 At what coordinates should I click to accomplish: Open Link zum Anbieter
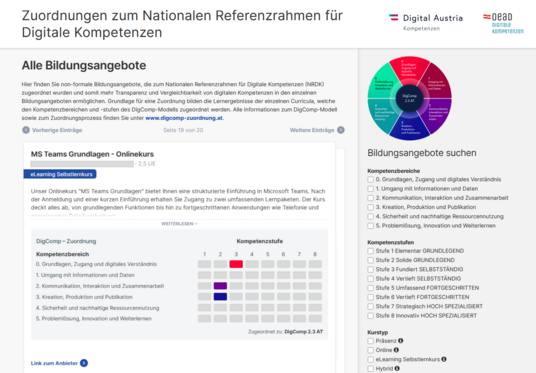pos(54,363)
